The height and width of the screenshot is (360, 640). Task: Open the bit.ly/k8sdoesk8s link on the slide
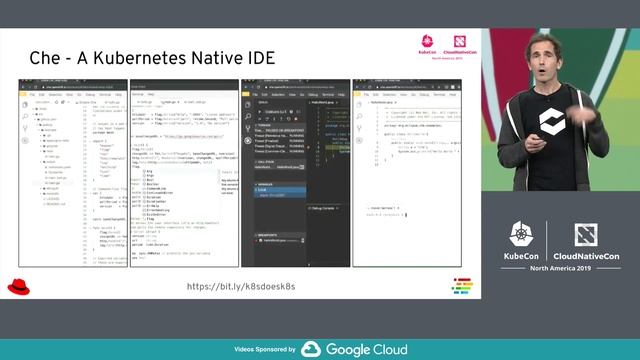click(x=241, y=287)
